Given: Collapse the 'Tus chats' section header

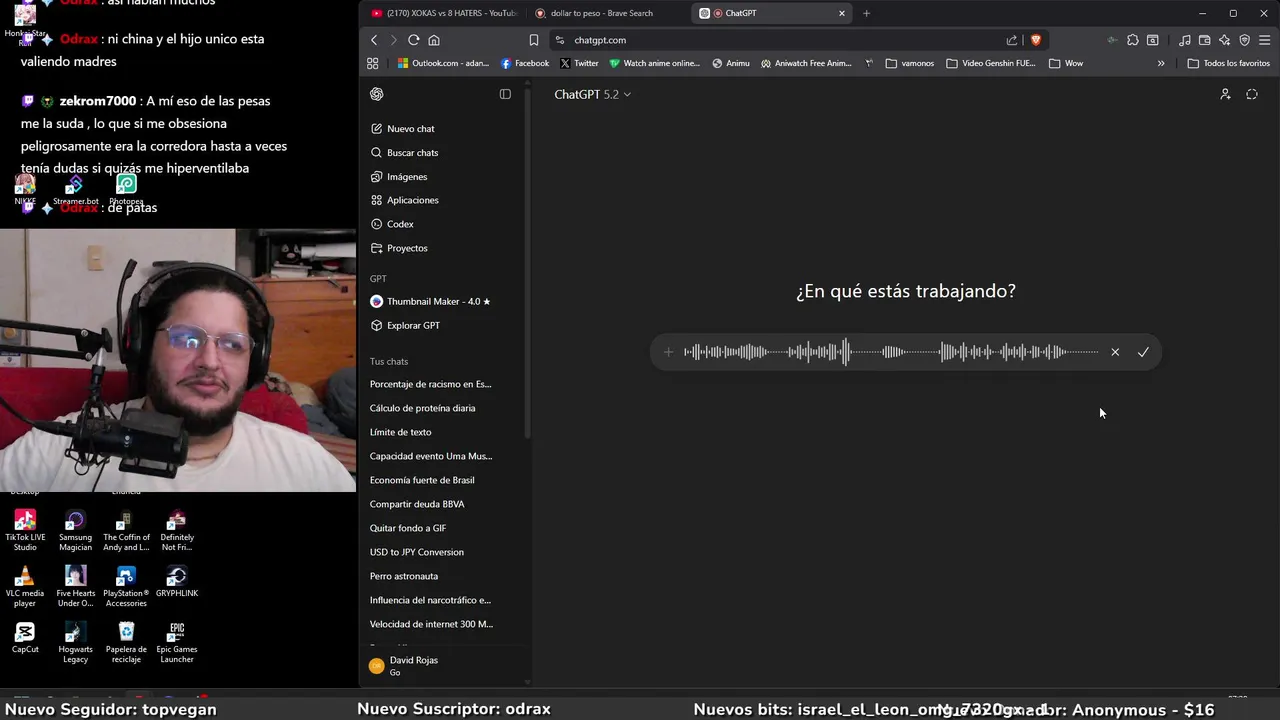Looking at the screenshot, I should pyautogui.click(x=389, y=361).
